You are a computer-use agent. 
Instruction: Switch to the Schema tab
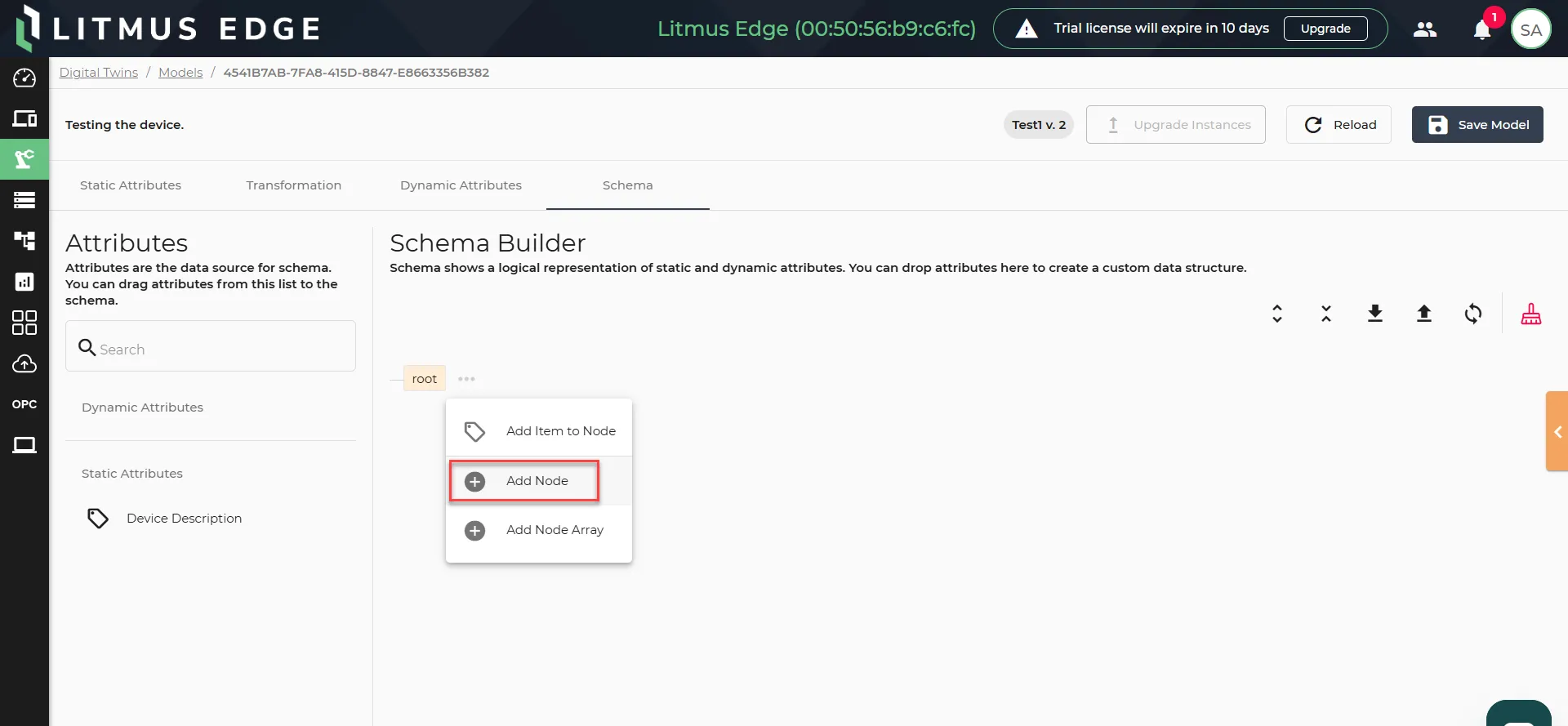[x=628, y=185]
